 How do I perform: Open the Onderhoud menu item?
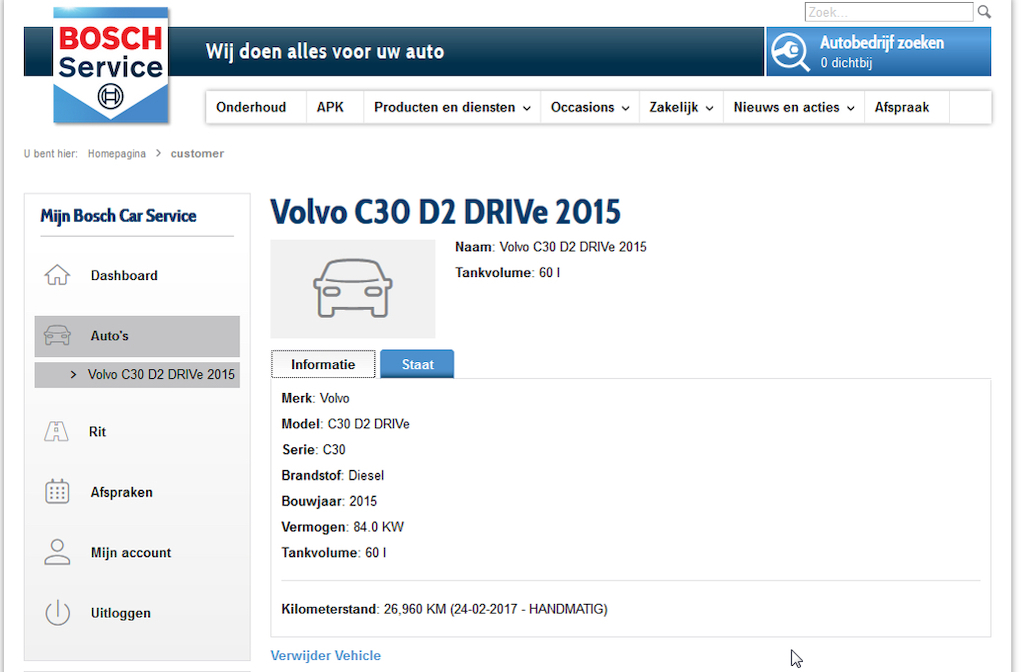point(251,107)
